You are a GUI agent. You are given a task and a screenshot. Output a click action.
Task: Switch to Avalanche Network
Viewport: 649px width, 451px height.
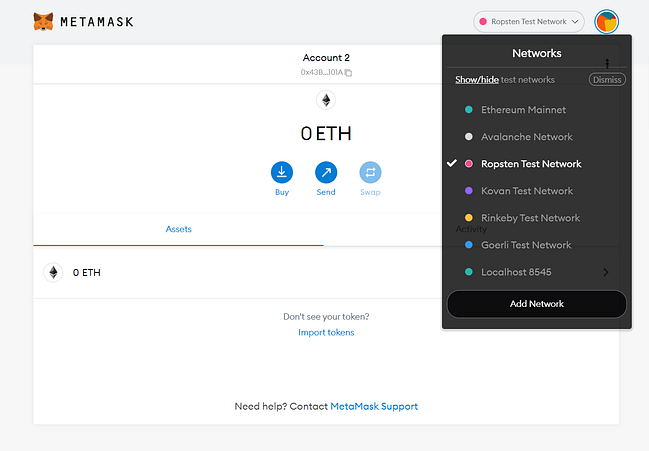(x=537, y=137)
